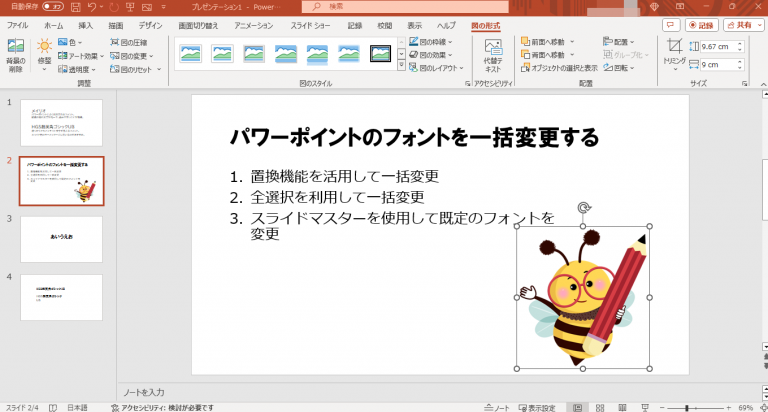This screenshot has width=768, height=412.
Task: Click 前面へ移動 bring forward
Action: [543, 42]
